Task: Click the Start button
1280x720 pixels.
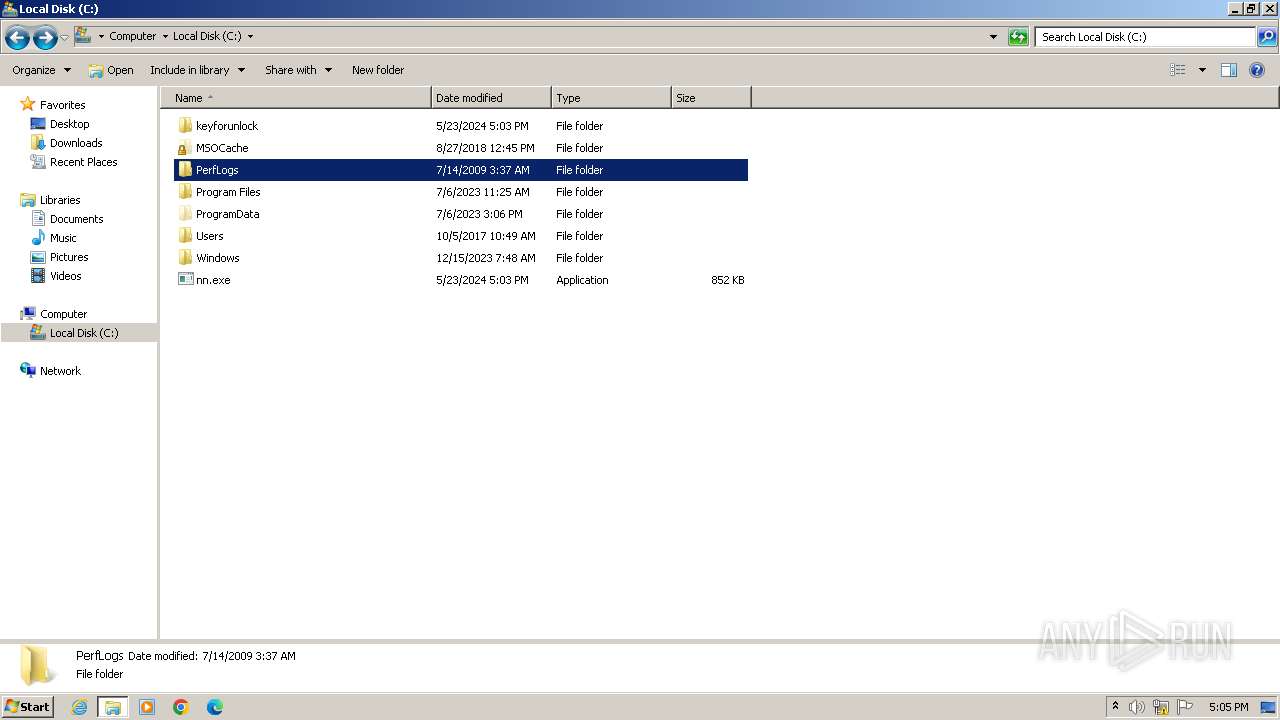Action: 27,706
